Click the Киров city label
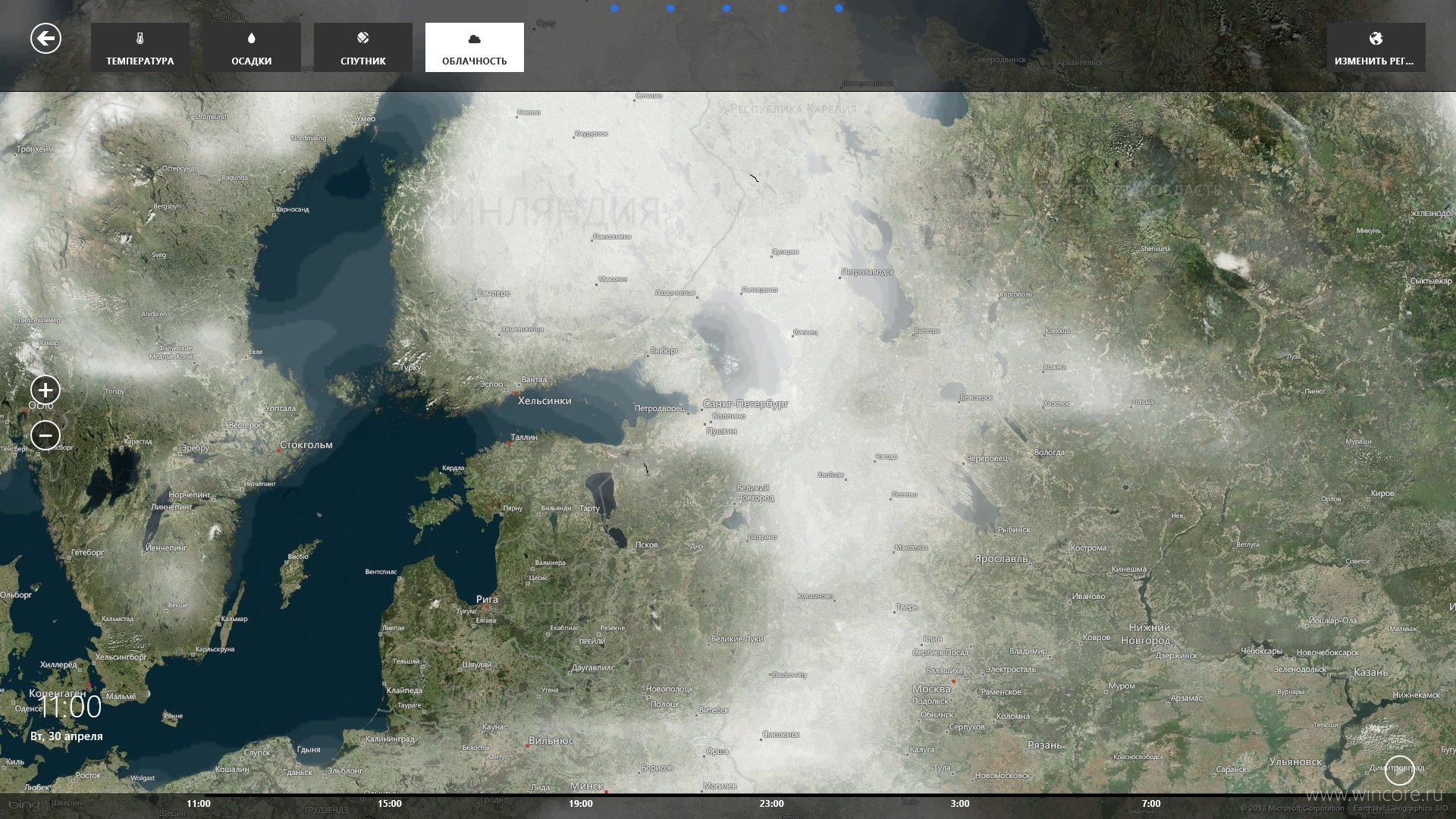This screenshot has width=1456, height=819. tap(1382, 494)
